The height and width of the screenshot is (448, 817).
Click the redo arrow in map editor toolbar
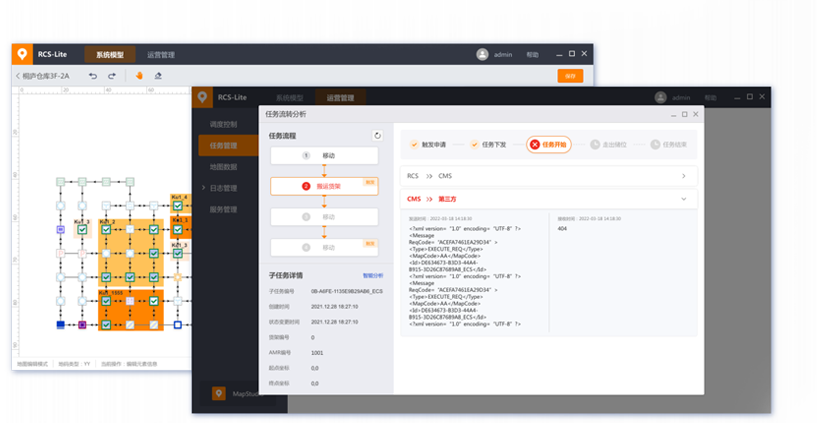click(112, 76)
